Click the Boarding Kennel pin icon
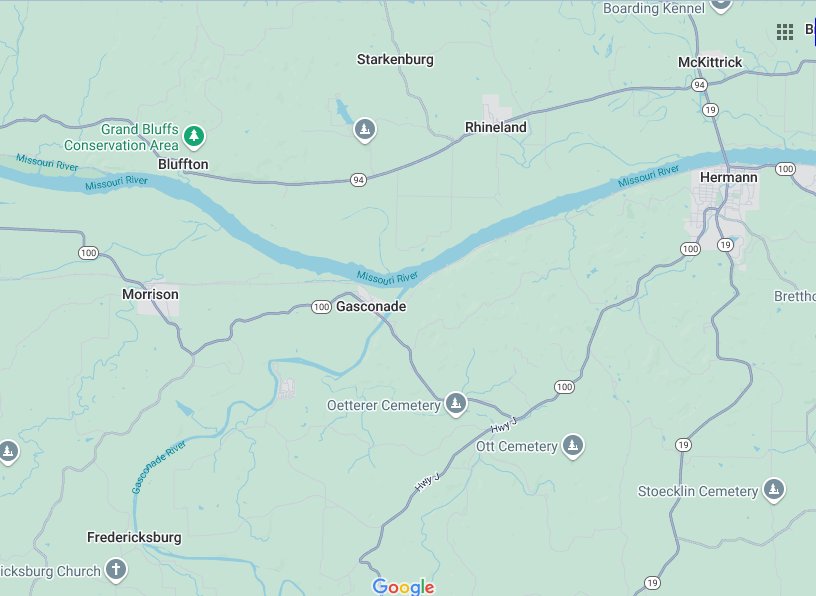Image resolution: width=816 pixels, height=596 pixels. pos(721,5)
